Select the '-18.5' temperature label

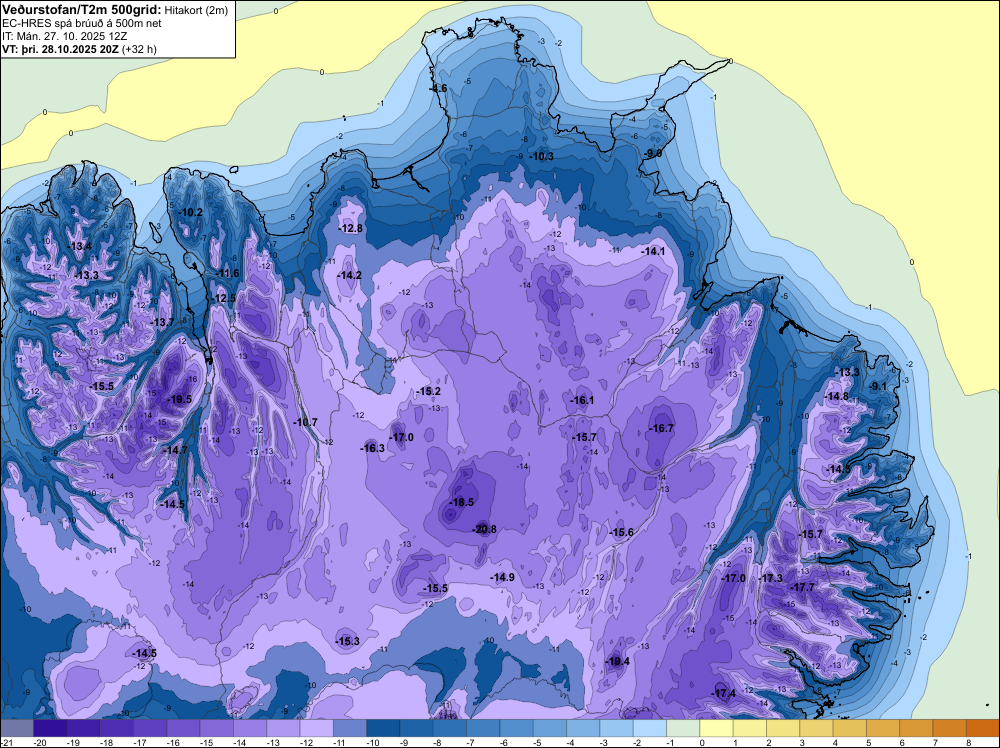click(461, 502)
